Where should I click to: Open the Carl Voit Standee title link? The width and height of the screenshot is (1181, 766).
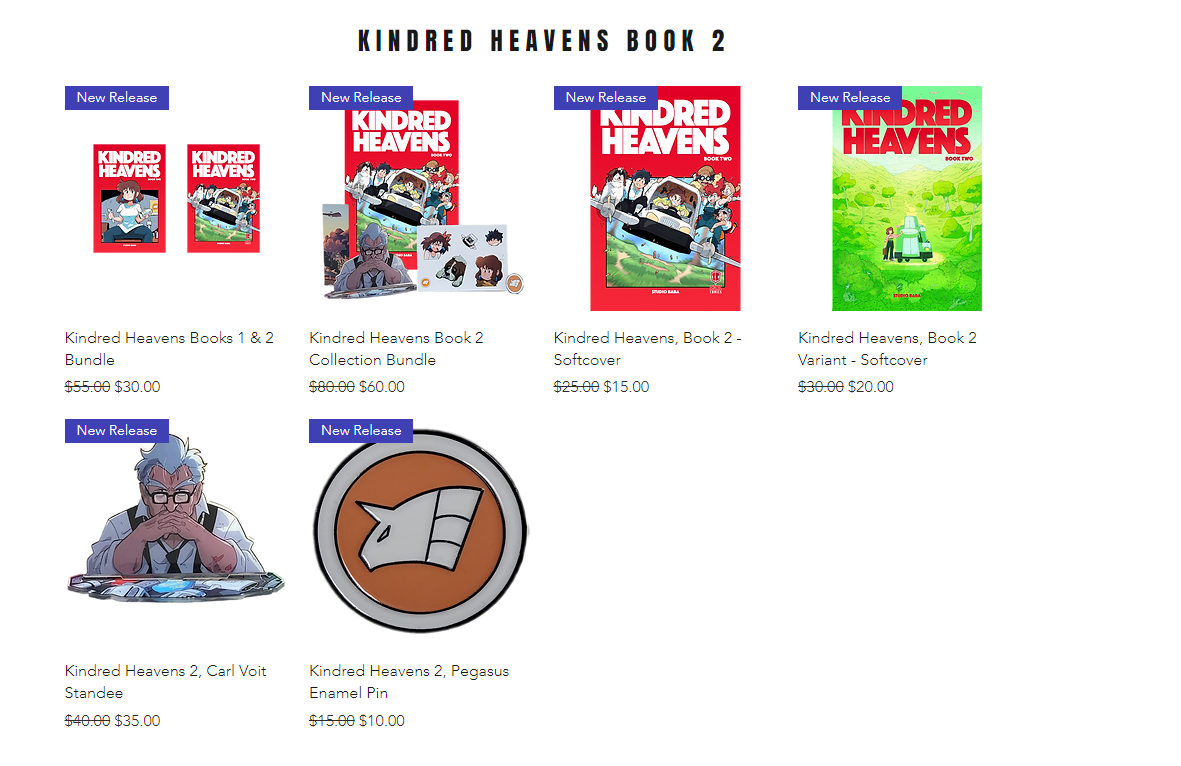(166, 682)
